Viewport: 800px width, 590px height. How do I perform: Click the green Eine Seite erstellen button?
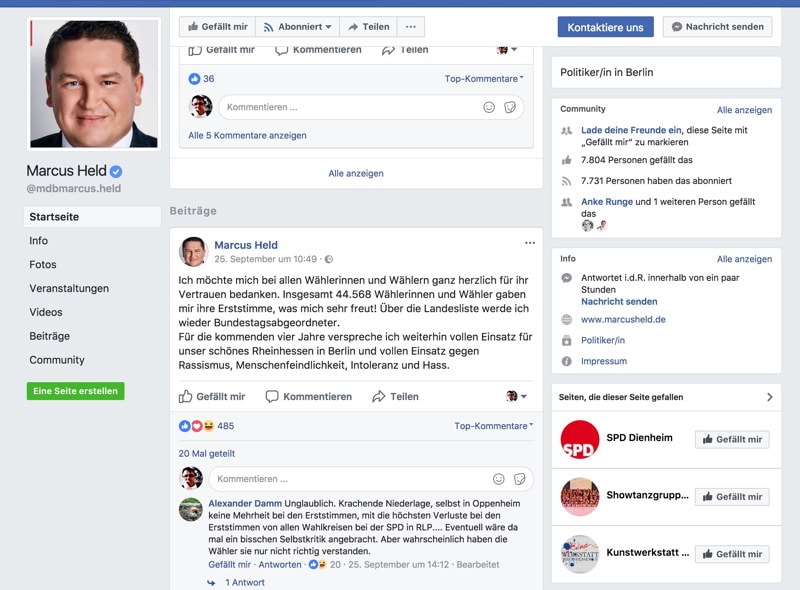(x=75, y=391)
